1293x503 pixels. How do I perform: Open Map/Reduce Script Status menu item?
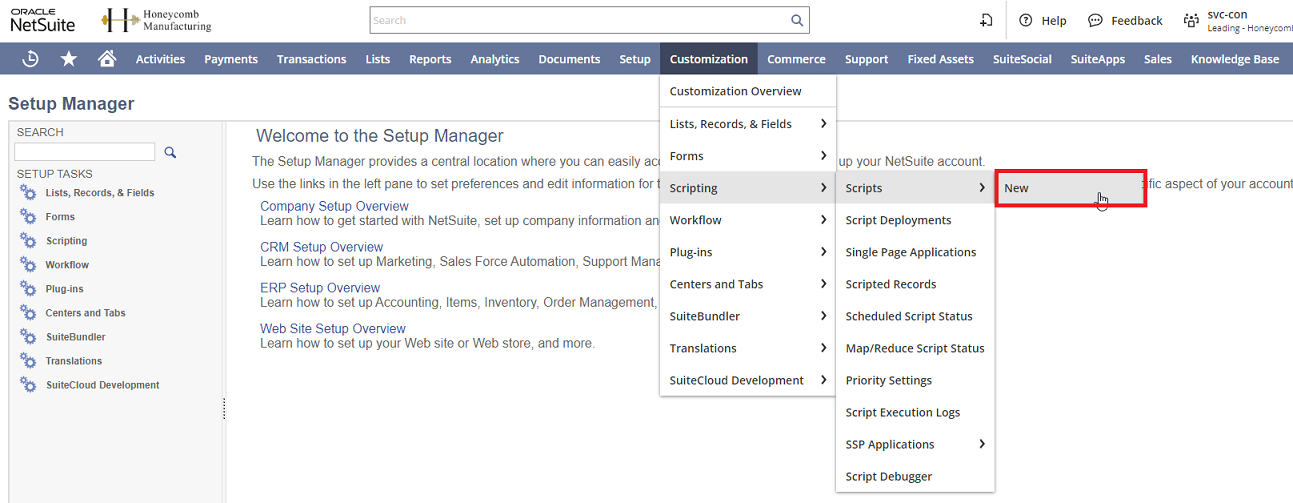[x=915, y=348]
